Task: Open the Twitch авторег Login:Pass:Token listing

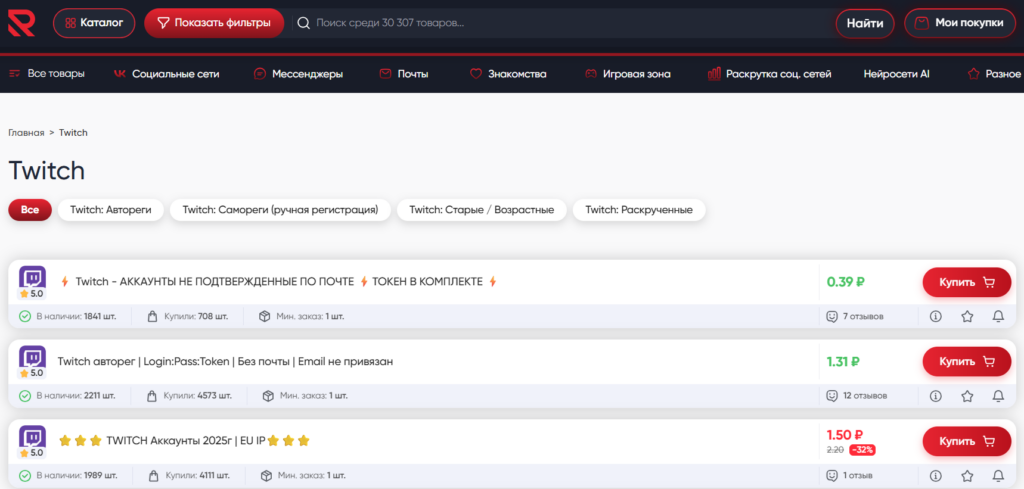Action: [x=225, y=361]
